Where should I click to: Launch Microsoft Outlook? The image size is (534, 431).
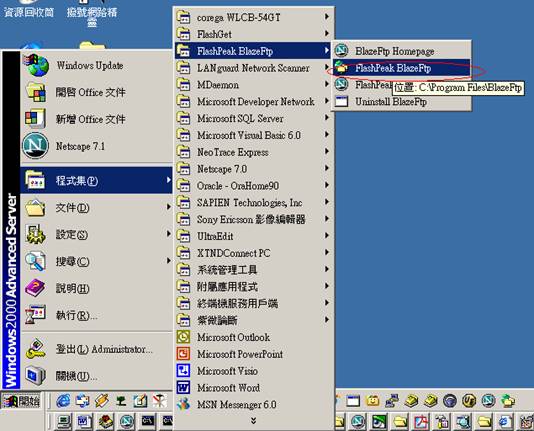pyautogui.click(x=253, y=337)
